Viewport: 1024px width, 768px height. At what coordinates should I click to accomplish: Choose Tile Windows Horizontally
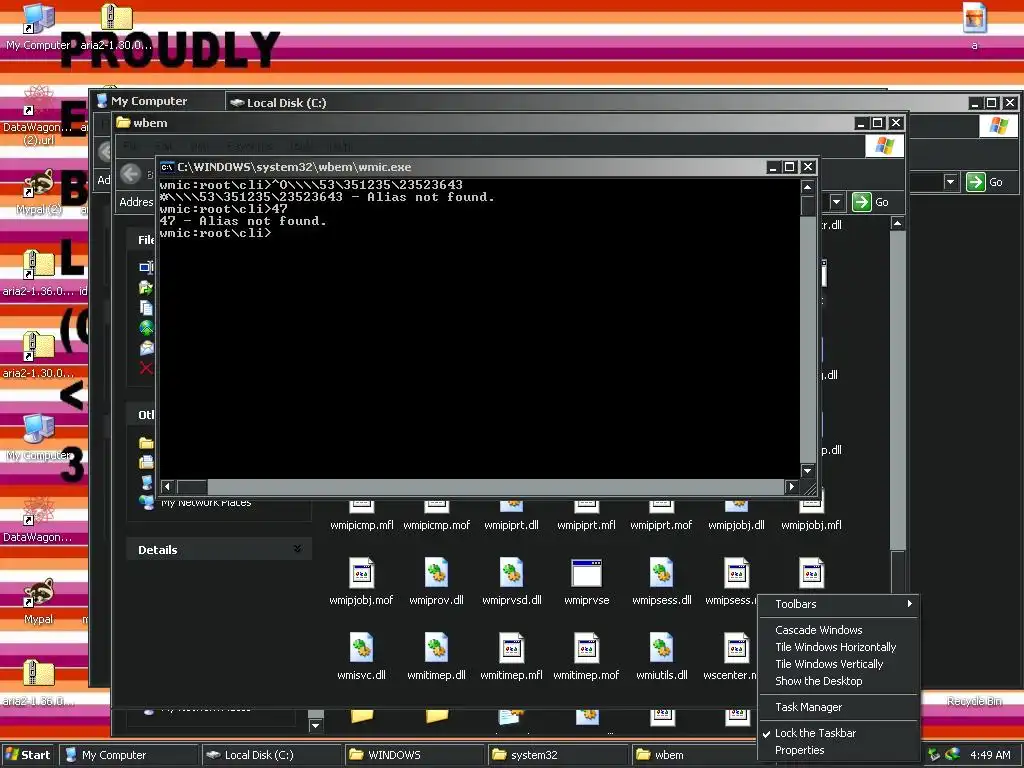coord(838,647)
